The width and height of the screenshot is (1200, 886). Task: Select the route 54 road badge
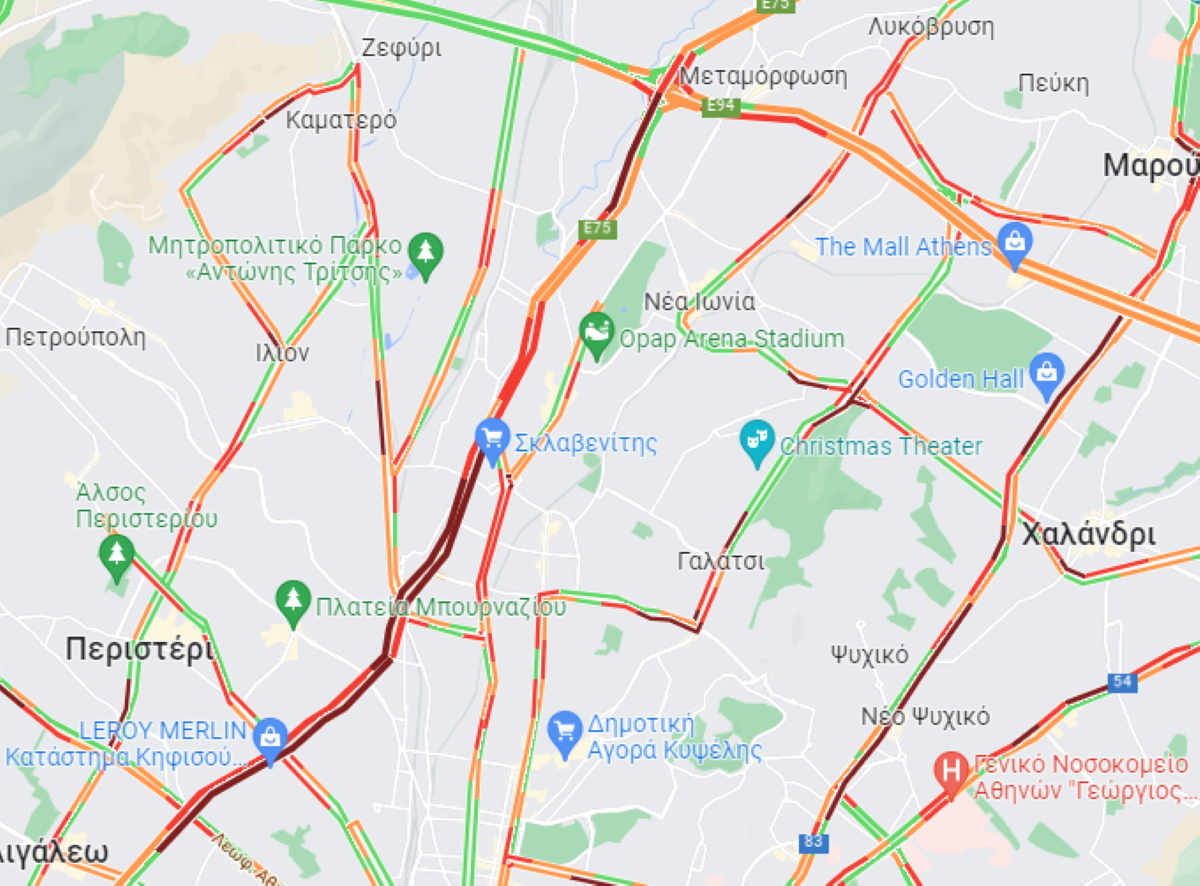[x=1123, y=682]
